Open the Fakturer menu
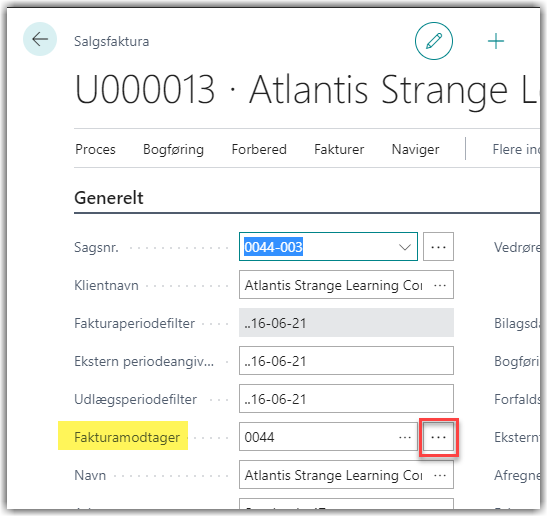The height and width of the screenshot is (517, 548). (339, 149)
